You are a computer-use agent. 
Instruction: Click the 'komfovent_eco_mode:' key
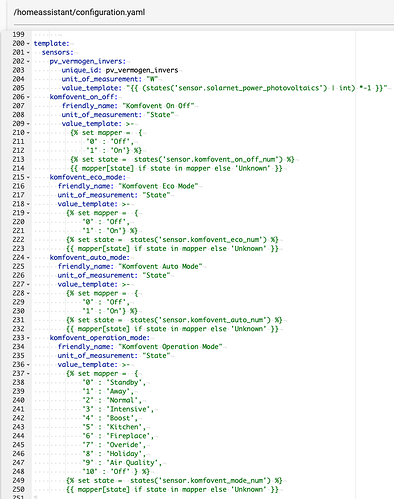88,177
